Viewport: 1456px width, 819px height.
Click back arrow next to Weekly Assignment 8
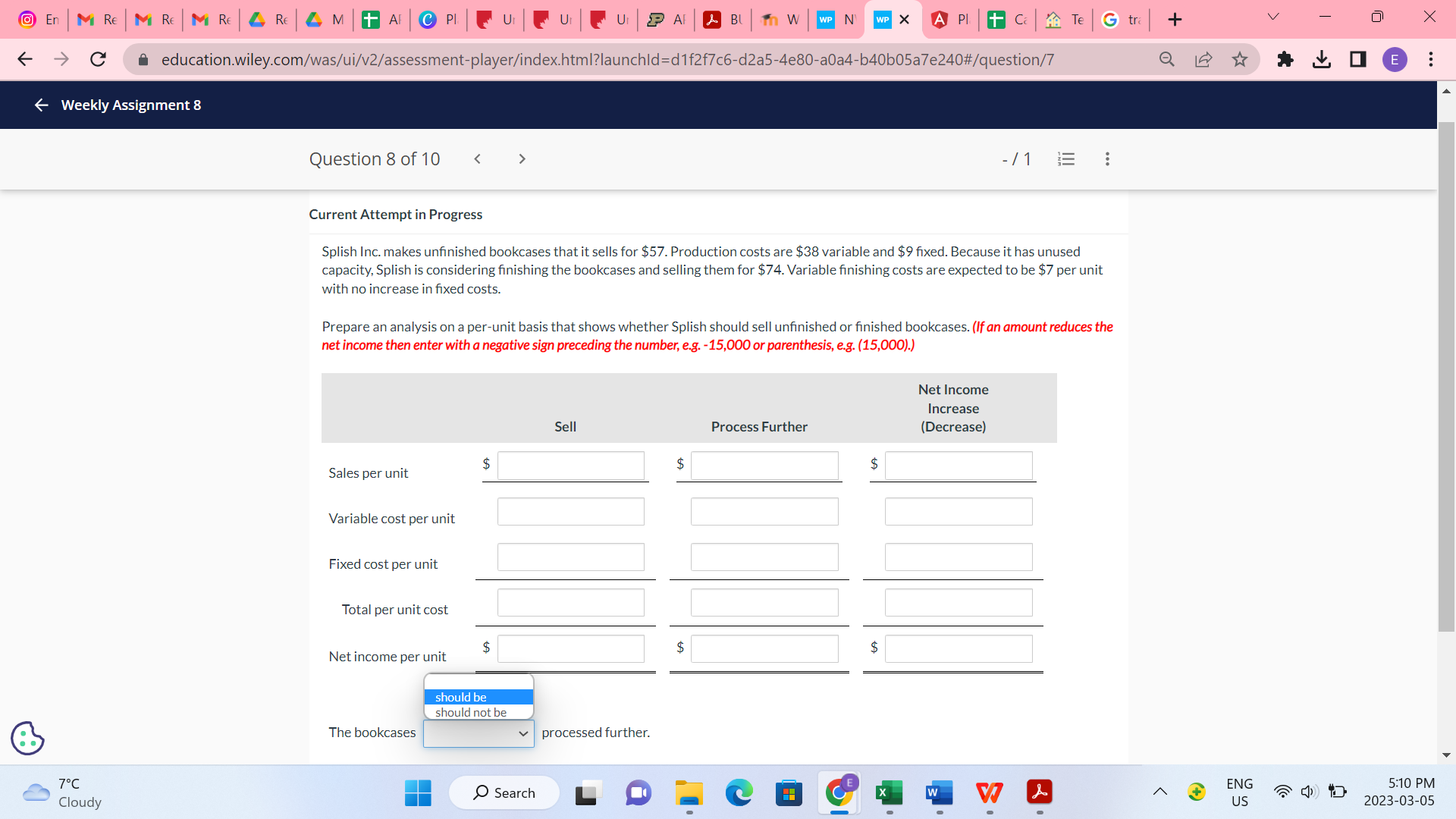click(x=41, y=105)
